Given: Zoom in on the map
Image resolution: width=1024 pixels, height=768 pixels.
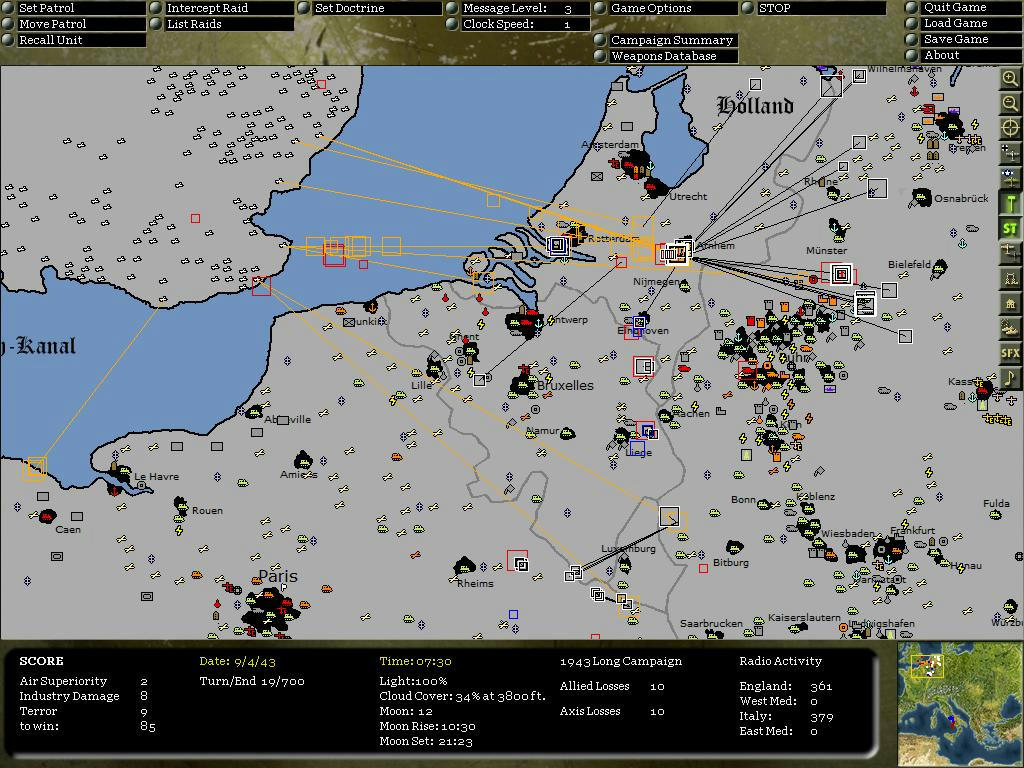Looking at the screenshot, I should point(1010,79).
